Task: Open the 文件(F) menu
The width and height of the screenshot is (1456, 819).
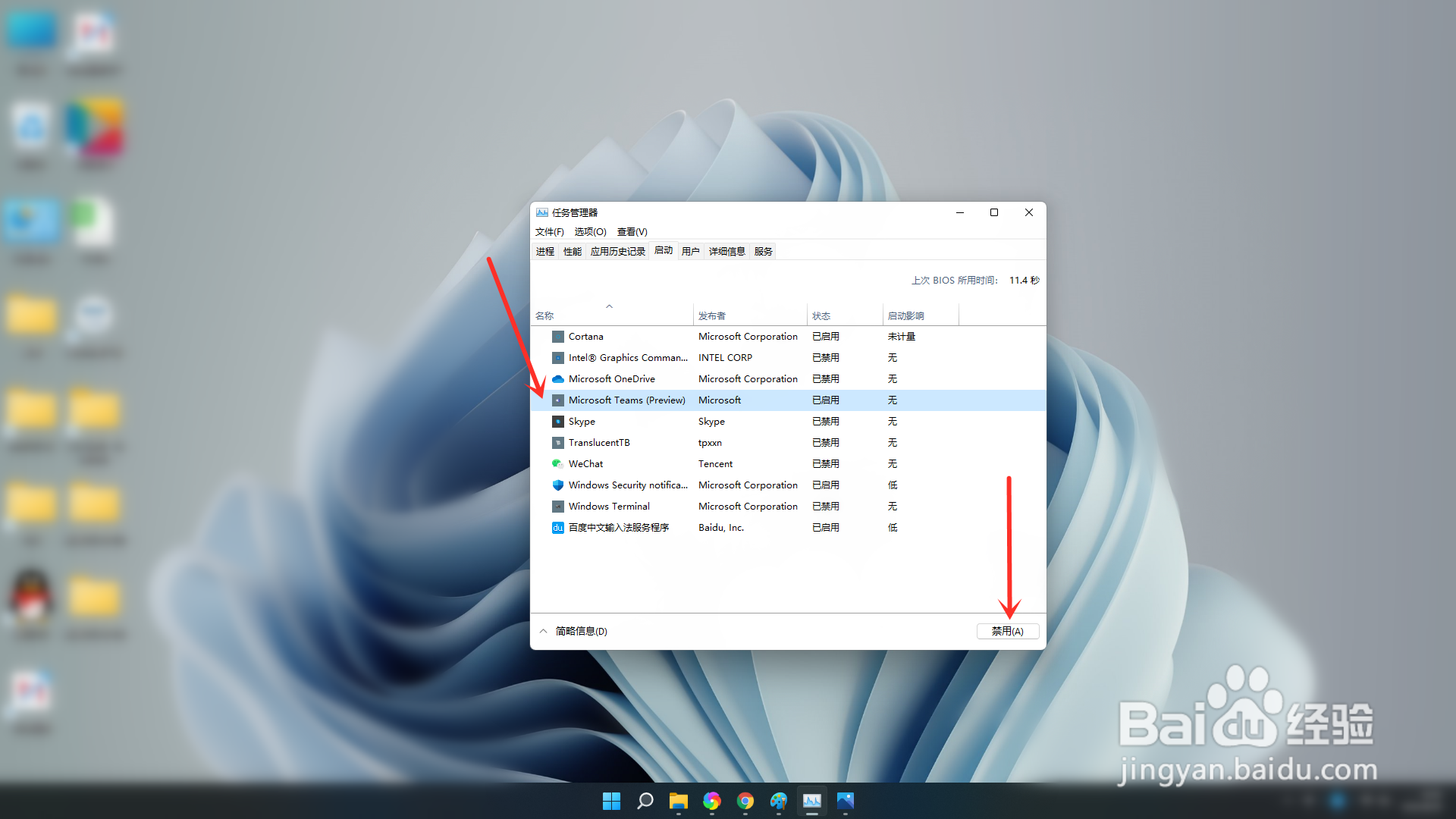Action: [550, 232]
